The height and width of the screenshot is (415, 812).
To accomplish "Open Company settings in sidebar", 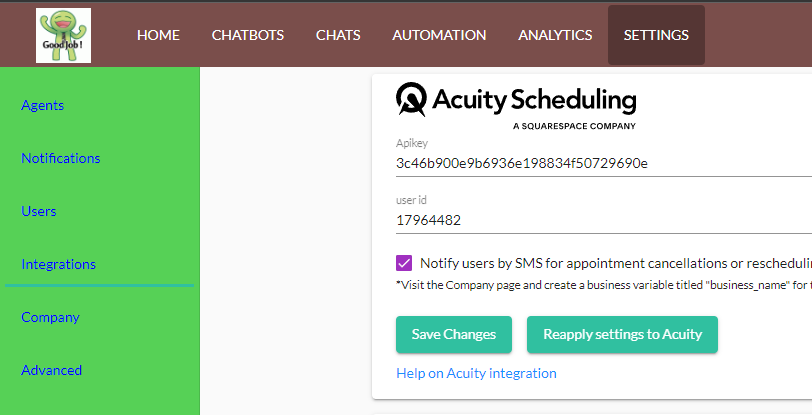I will [50, 317].
